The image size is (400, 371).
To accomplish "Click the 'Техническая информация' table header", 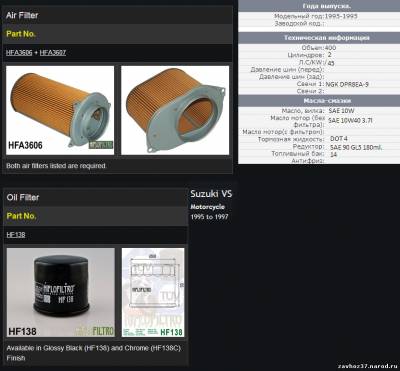I will (326, 38).
